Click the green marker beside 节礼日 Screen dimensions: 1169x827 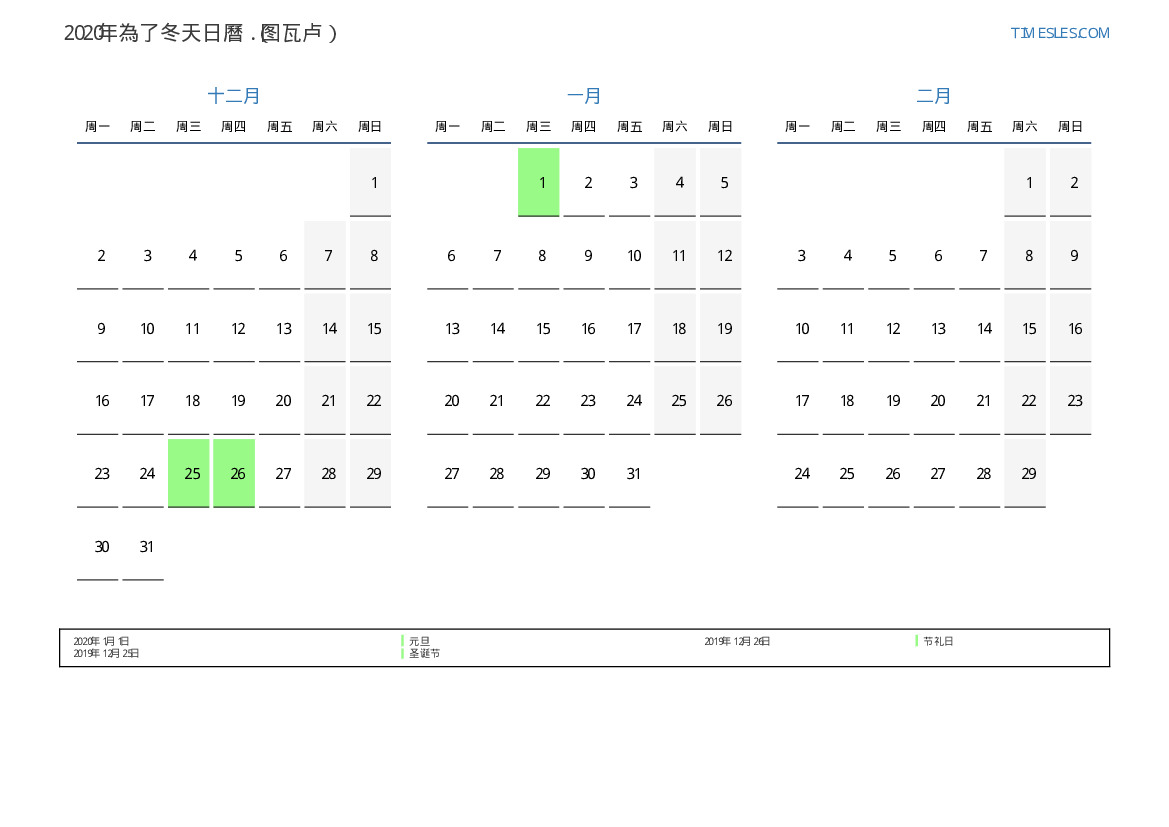point(916,641)
